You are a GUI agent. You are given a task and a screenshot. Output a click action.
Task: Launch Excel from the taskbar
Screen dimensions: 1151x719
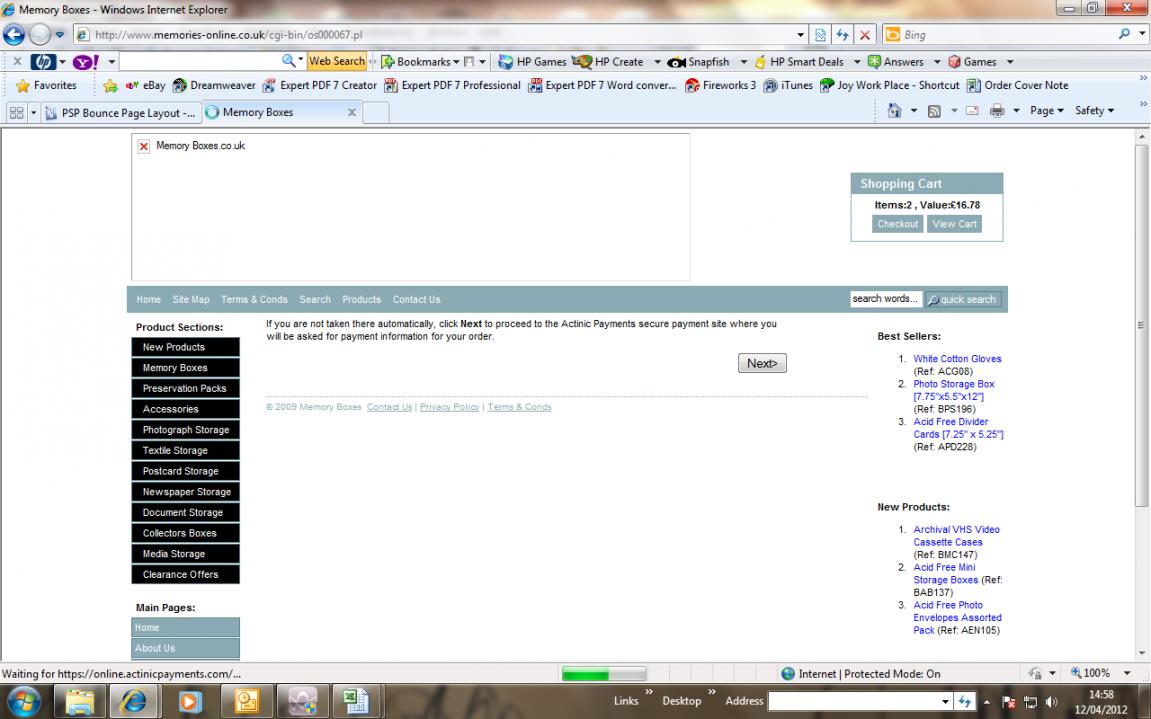[351, 700]
